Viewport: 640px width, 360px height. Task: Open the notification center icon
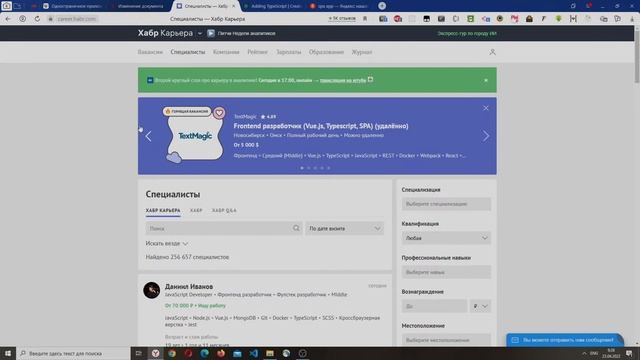click(x=629, y=353)
